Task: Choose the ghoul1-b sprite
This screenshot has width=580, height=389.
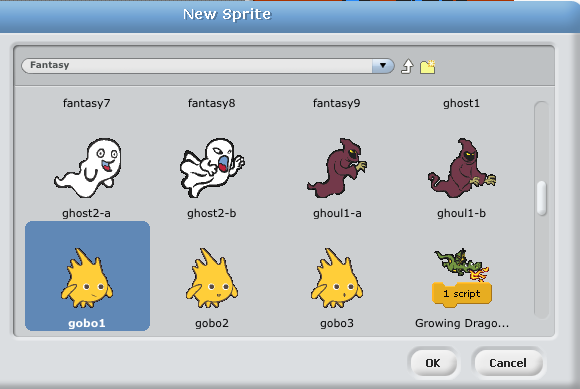Action: pyautogui.click(x=462, y=168)
